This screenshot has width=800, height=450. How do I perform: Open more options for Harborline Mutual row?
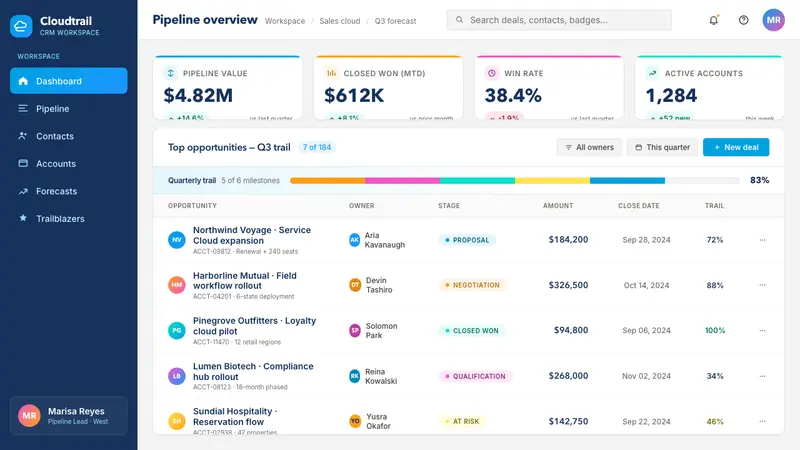(x=762, y=285)
